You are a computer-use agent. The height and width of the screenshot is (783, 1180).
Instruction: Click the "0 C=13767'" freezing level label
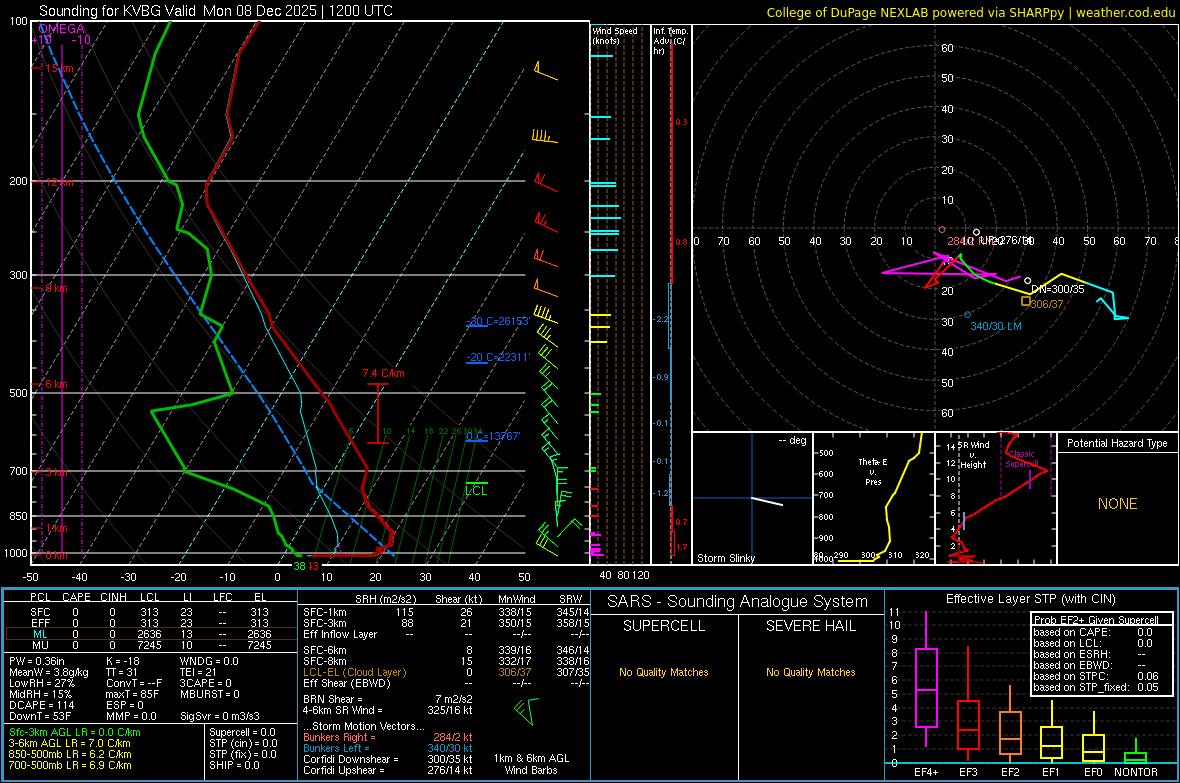(493, 436)
